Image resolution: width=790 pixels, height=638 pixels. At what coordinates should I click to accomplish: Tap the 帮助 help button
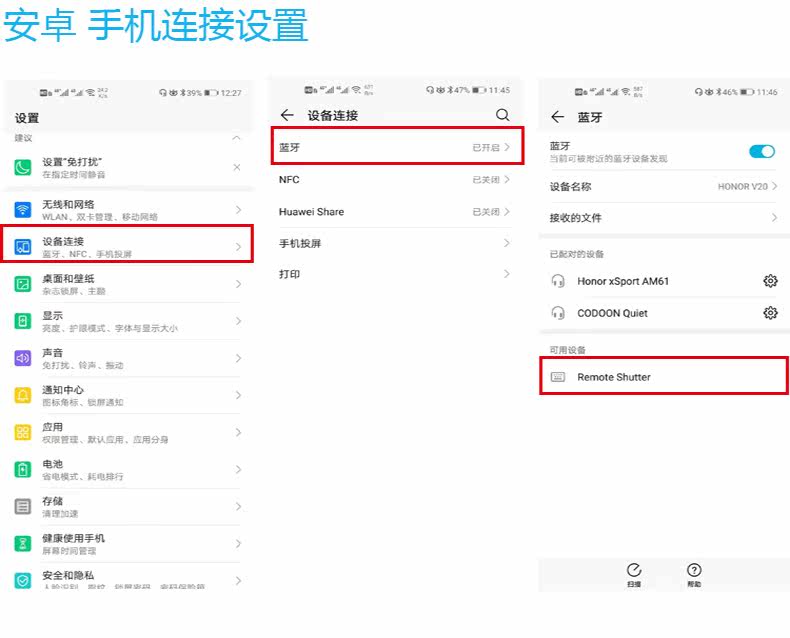point(694,575)
